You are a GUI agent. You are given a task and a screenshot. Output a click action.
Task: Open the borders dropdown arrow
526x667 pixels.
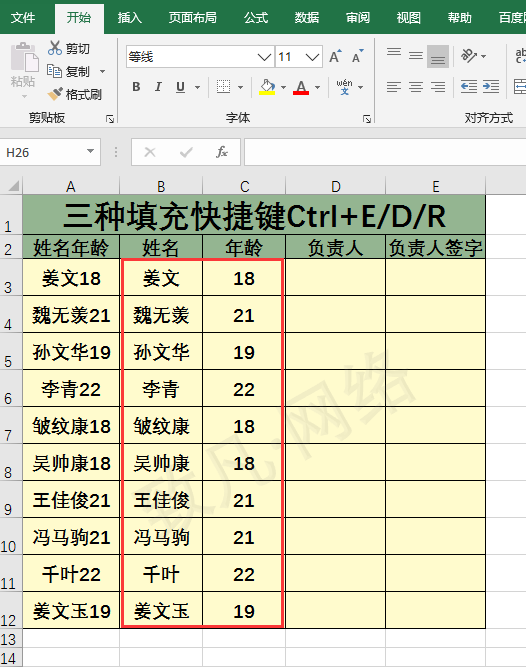click(240, 88)
